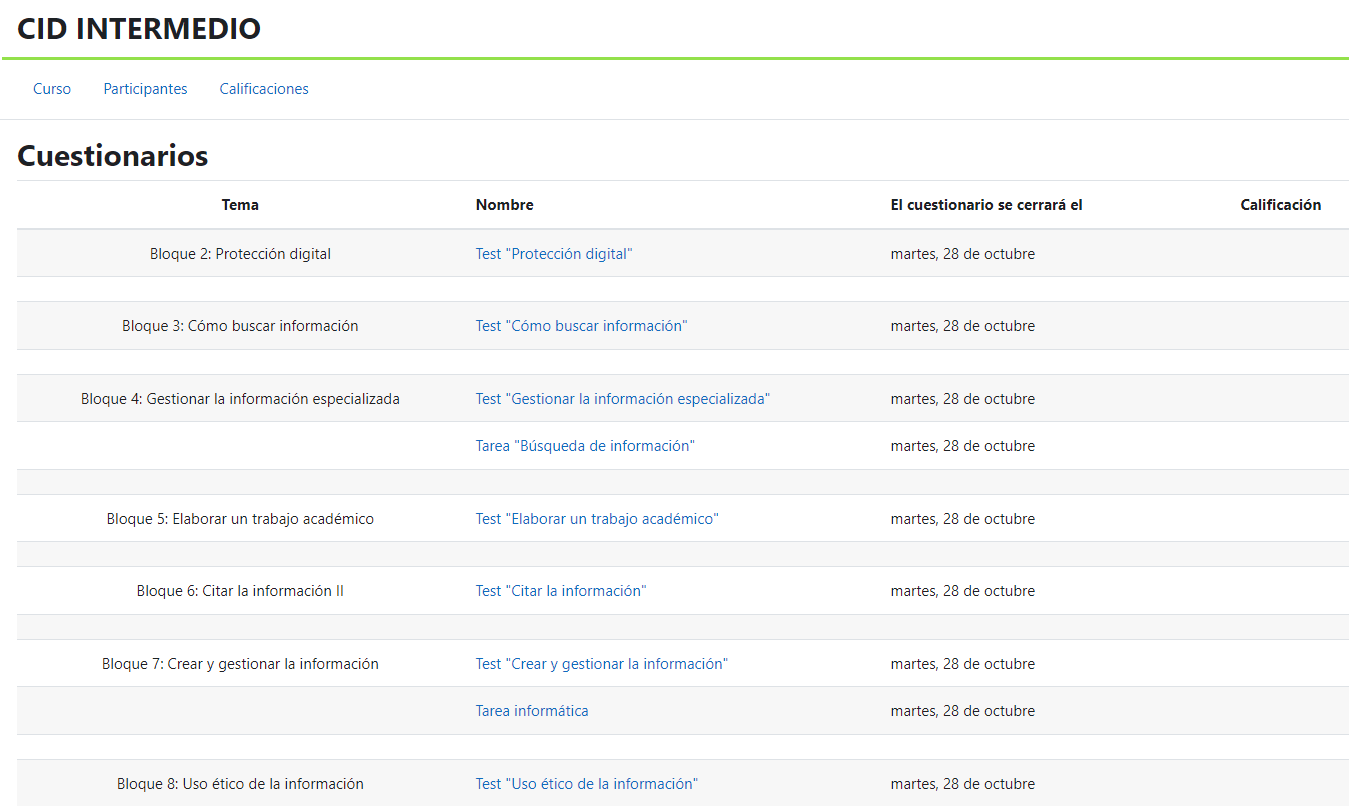Viewport: 1349px width, 806px height.
Task: Click the closing date in the Bloque 8 row
Action: click(963, 784)
